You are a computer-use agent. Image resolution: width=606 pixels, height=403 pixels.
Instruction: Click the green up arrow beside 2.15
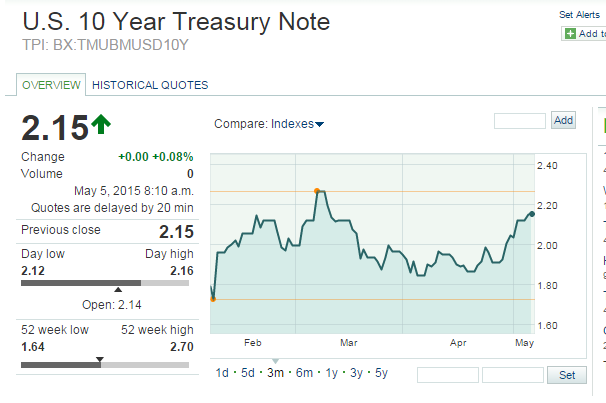coord(101,124)
